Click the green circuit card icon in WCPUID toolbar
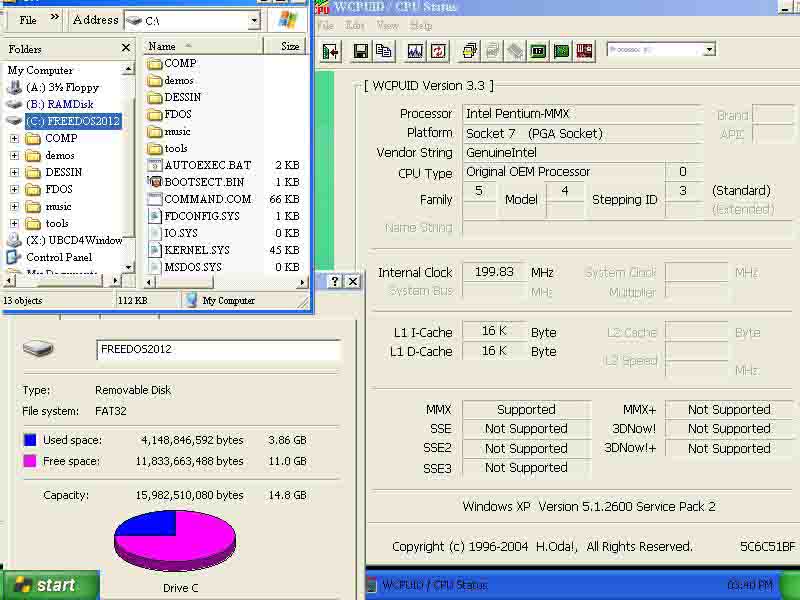The image size is (800, 600). click(561, 51)
